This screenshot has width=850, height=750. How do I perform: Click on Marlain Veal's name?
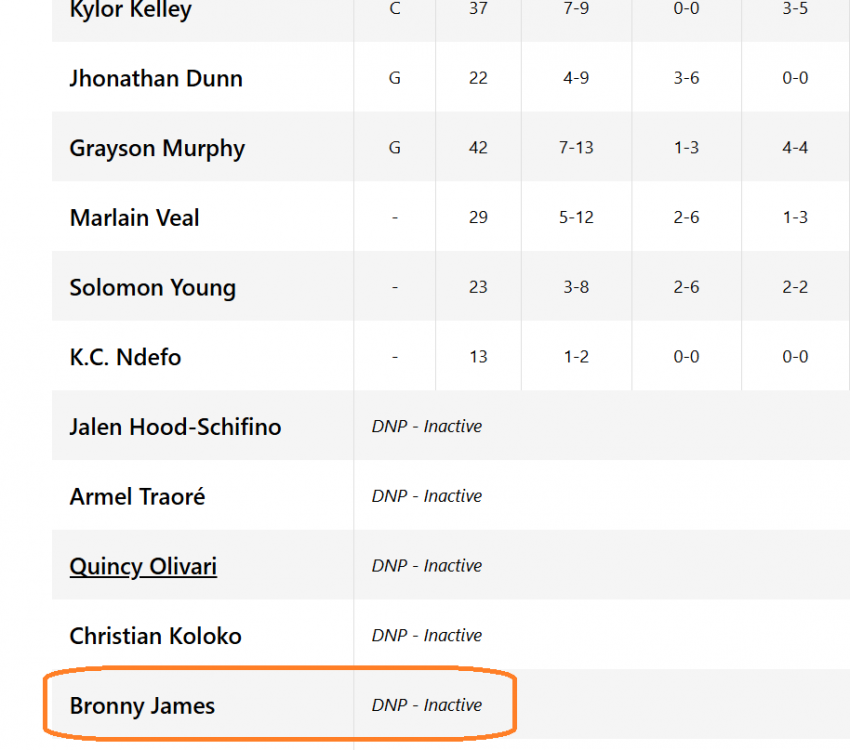coord(134,217)
